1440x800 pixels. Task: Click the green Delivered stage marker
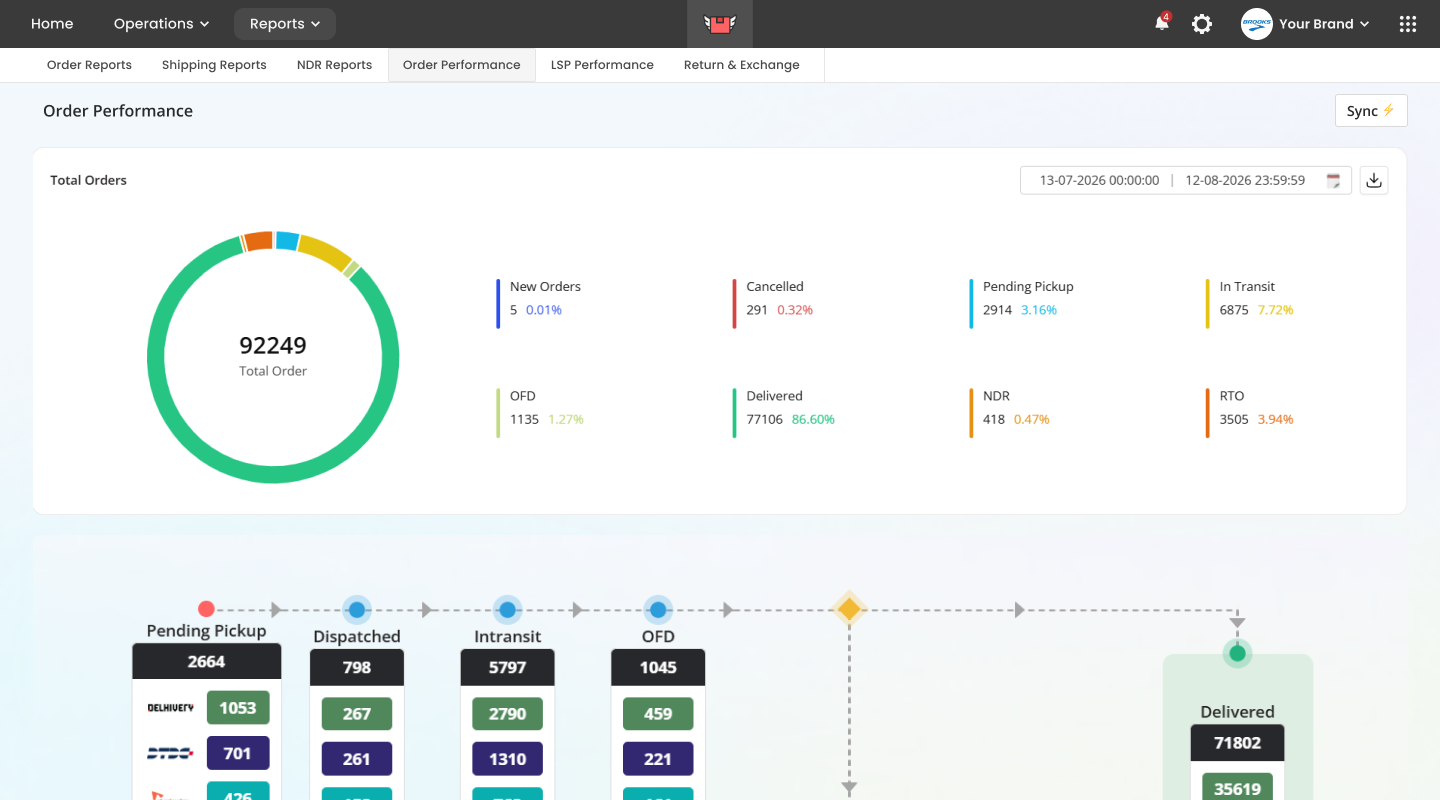(1237, 654)
